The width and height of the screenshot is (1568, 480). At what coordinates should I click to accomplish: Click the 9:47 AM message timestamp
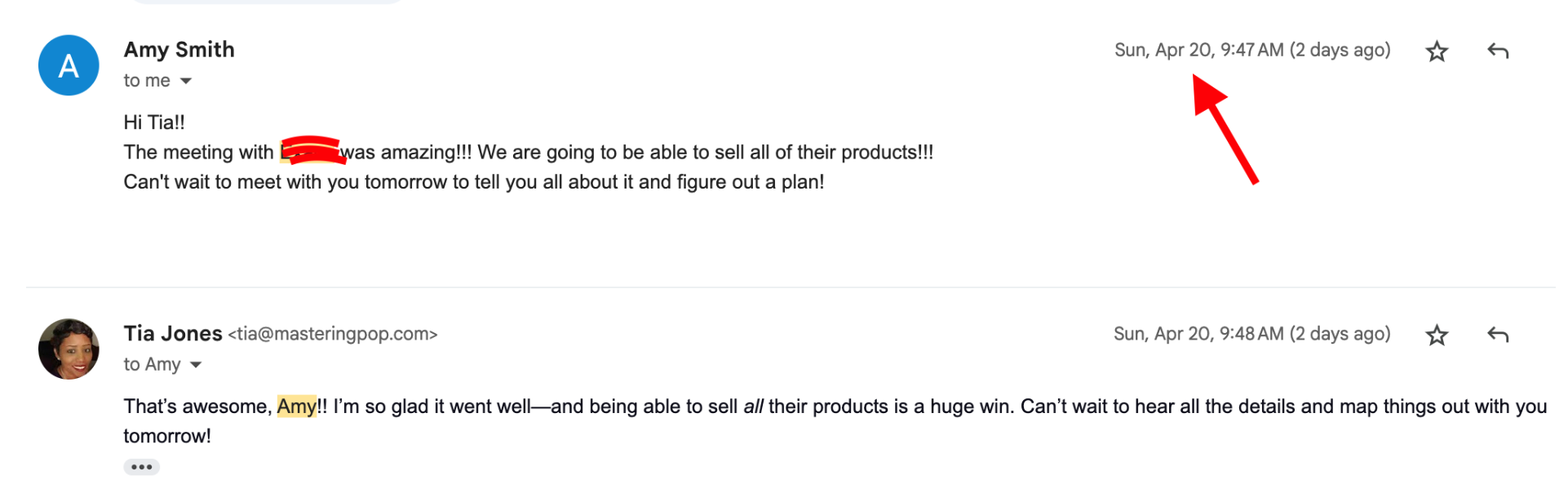(x=1251, y=51)
